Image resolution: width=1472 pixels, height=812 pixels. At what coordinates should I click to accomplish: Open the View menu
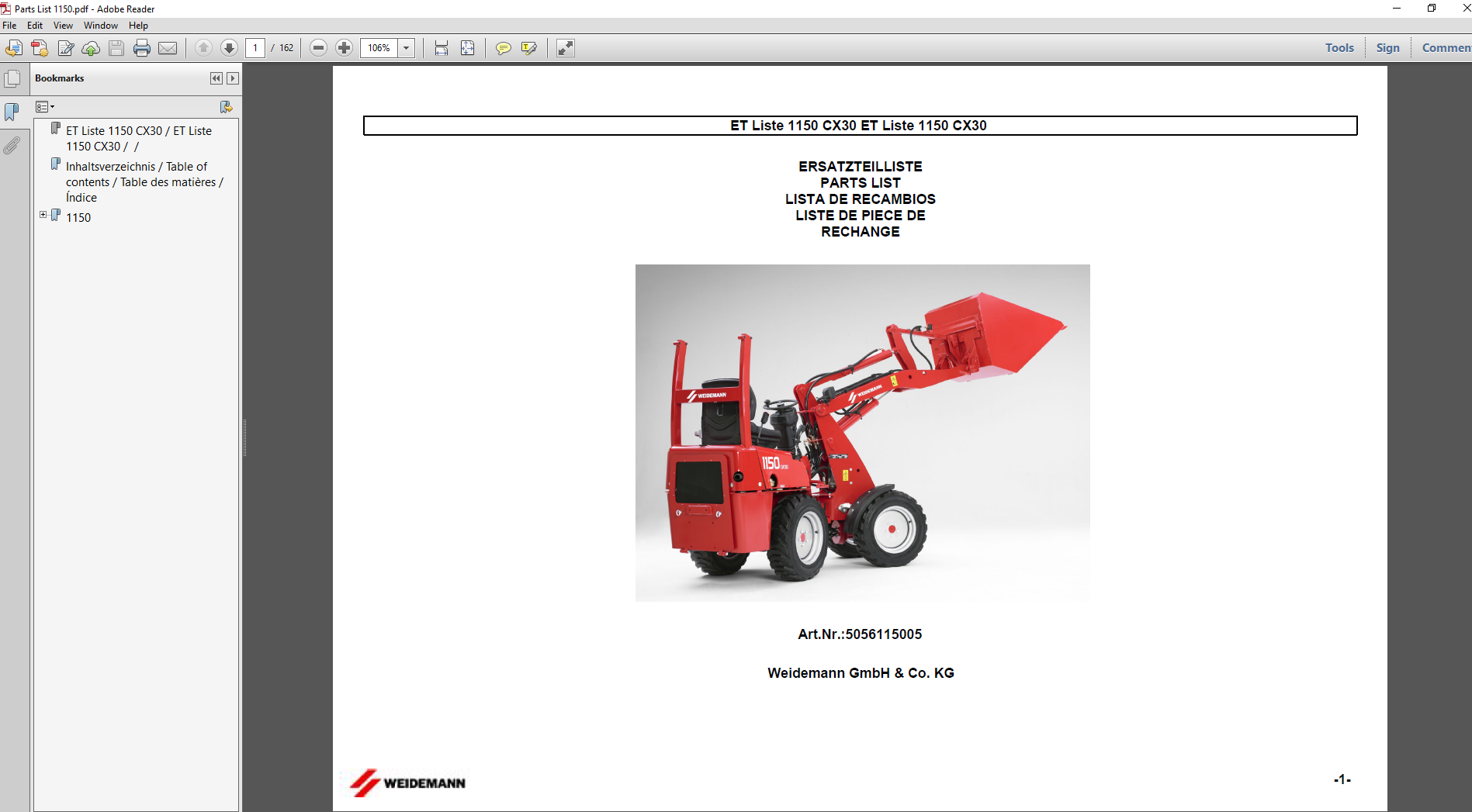pos(63,26)
